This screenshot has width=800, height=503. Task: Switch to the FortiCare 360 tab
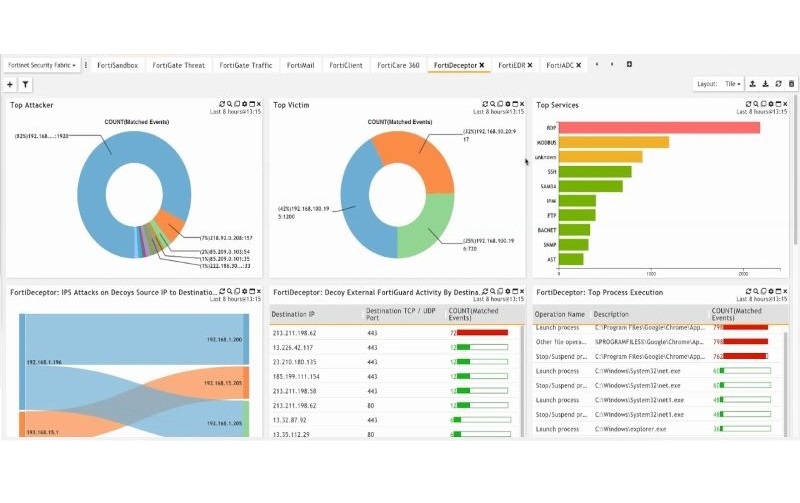(397, 65)
